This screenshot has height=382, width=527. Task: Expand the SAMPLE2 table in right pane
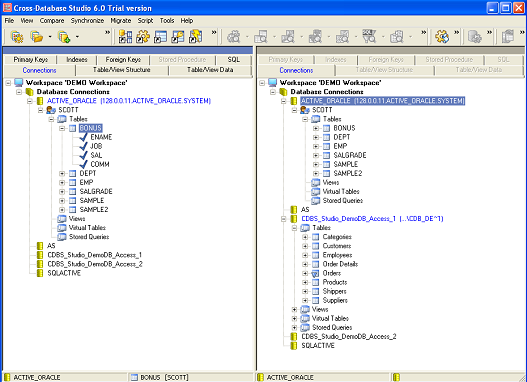[316, 173]
